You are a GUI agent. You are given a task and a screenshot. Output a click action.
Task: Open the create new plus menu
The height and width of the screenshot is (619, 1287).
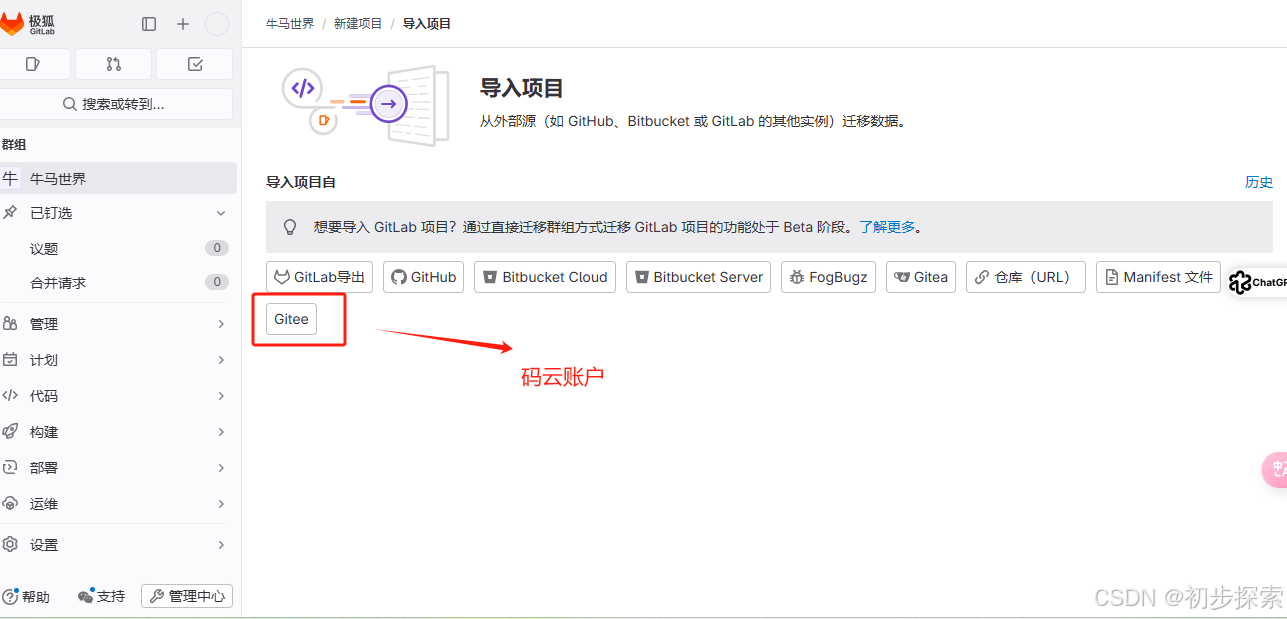pyautogui.click(x=183, y=24)
